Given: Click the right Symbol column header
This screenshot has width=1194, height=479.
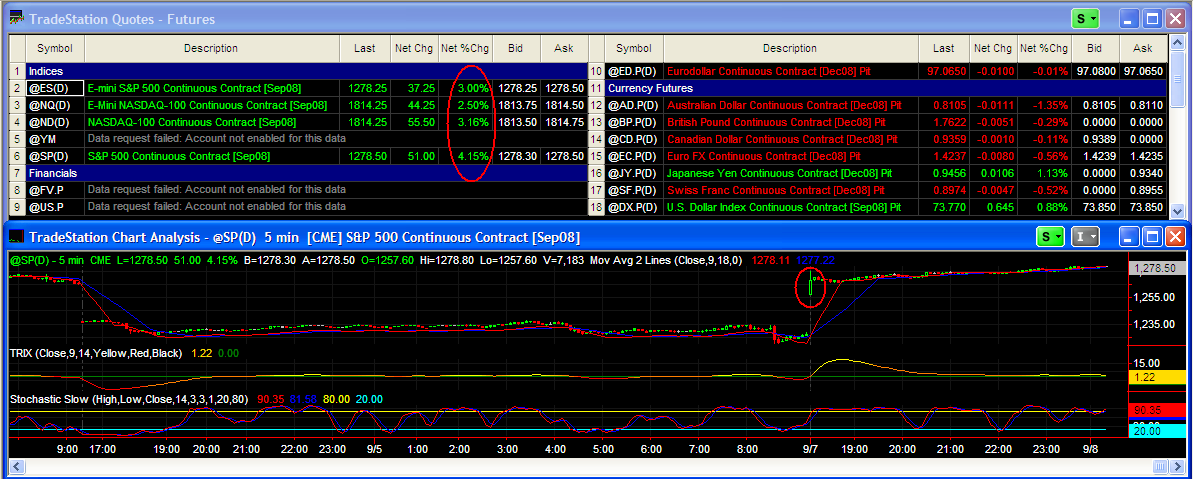Looking at the screenshot, I should pos(634,49).
